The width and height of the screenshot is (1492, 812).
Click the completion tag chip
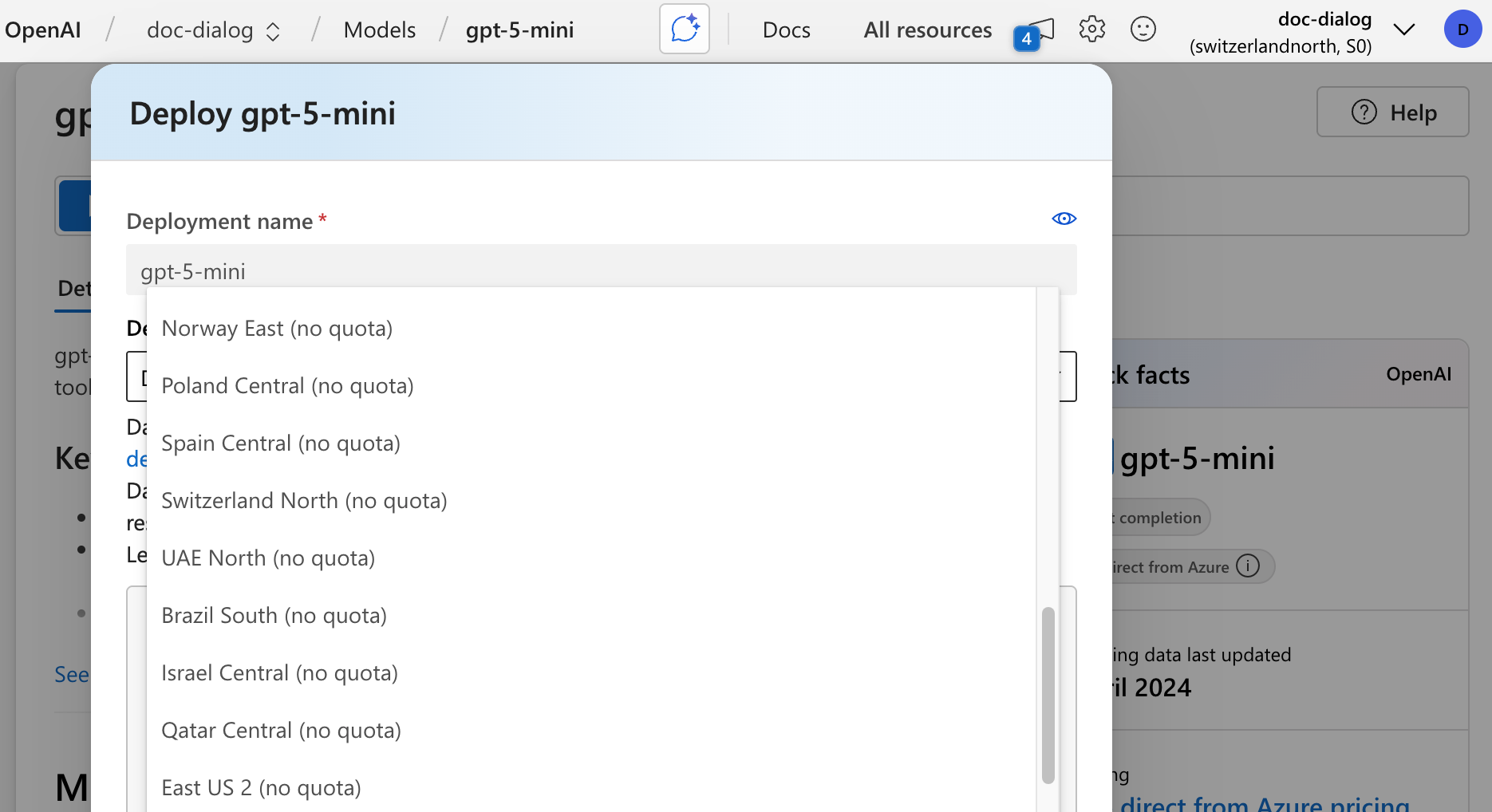pos(1161,518)
